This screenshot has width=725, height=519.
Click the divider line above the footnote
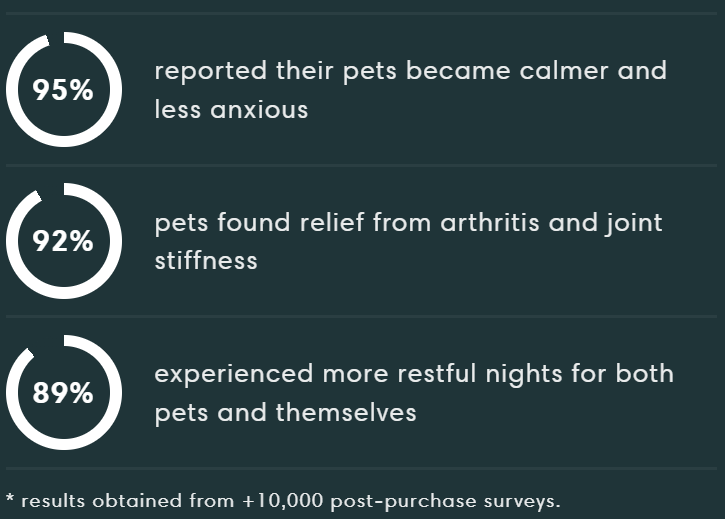click(x=361, y=469)
